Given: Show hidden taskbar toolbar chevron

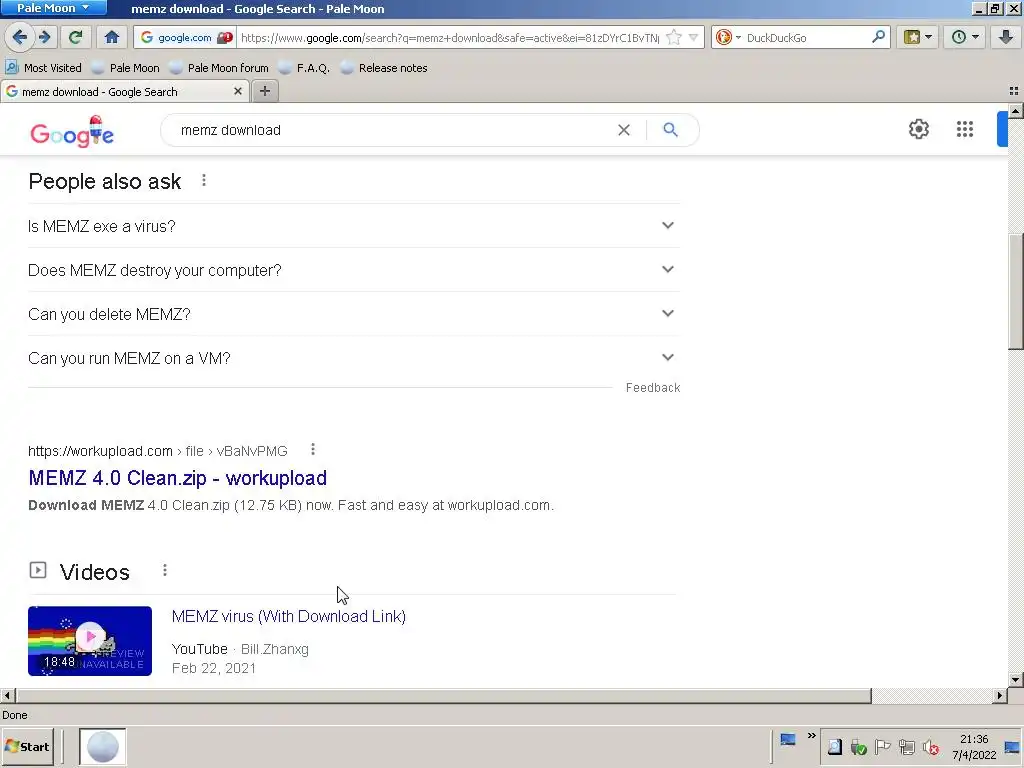Looking at the screenshot, I should pyautogui.click(x=811, y=735).
